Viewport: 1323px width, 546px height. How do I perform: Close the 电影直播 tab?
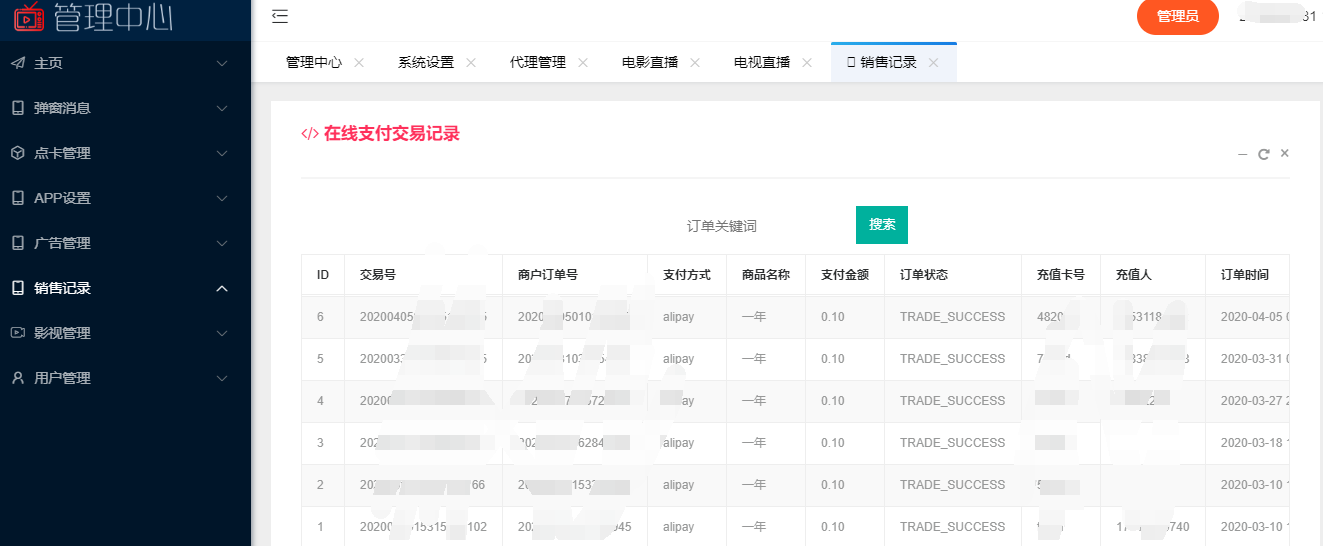695,62
